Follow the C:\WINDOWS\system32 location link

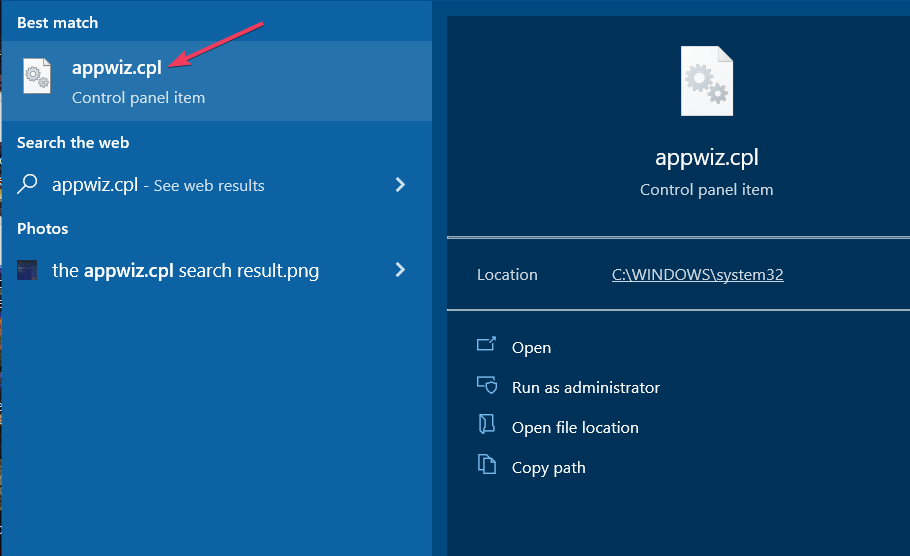tap(697, 275)
